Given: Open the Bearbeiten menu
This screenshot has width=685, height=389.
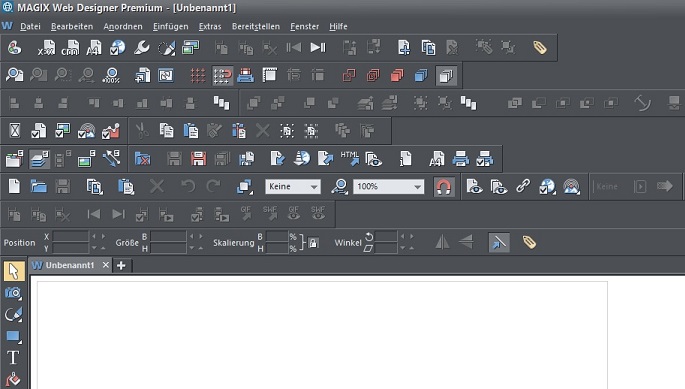Looking at the screenshot, I should (x=72, y=27).
